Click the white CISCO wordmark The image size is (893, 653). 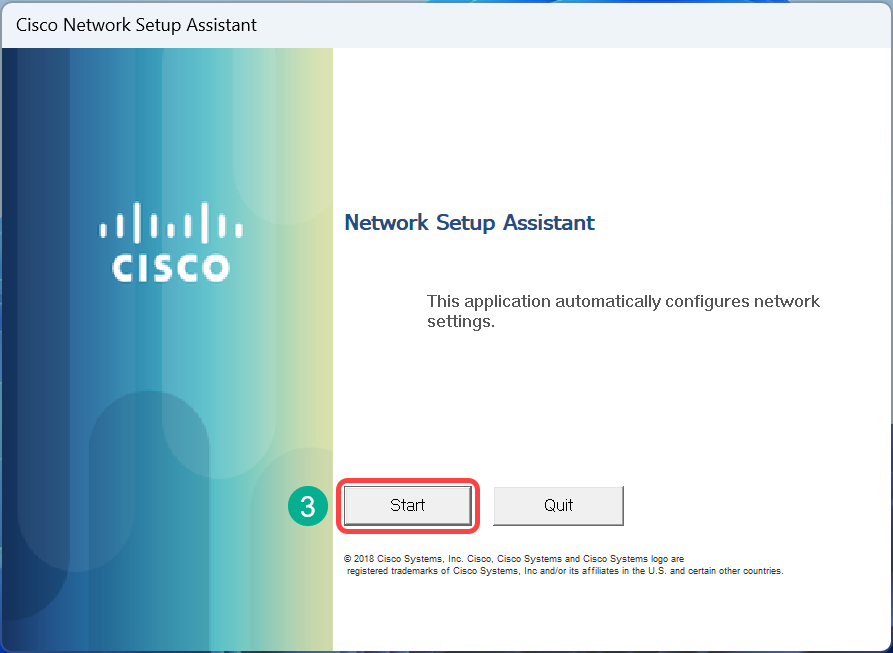pos(171,267)
